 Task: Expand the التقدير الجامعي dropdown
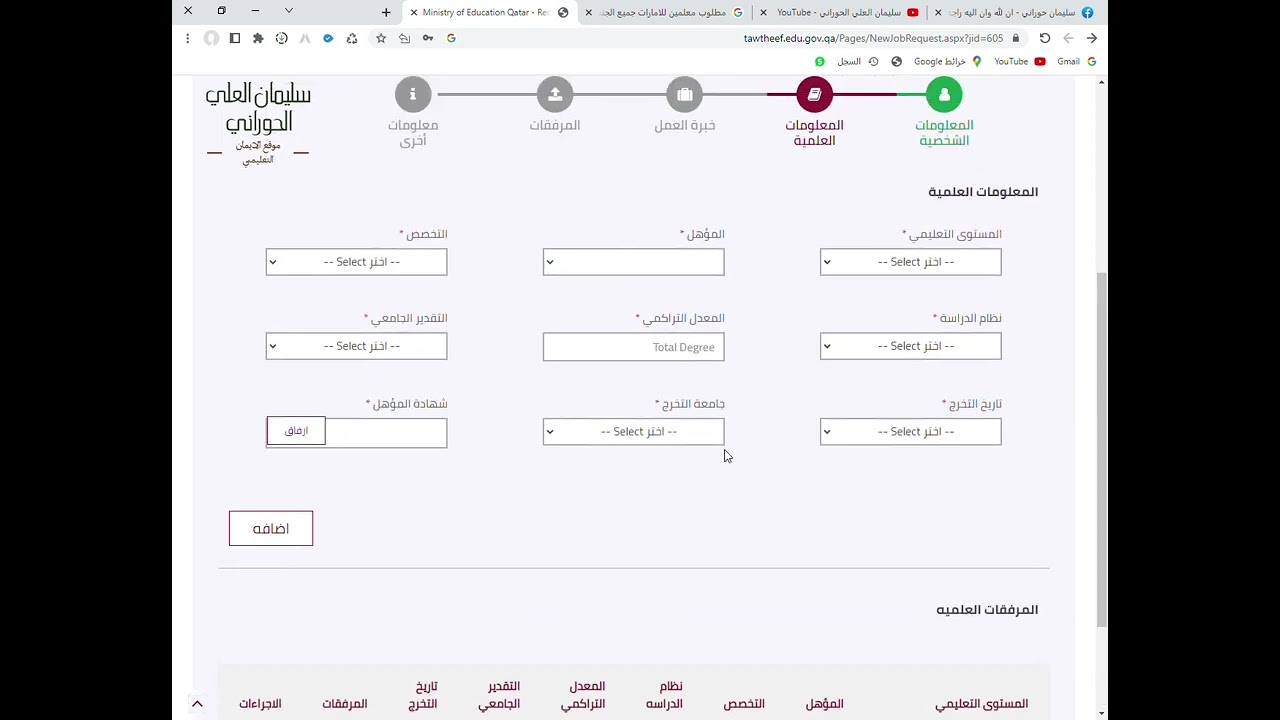356,346
